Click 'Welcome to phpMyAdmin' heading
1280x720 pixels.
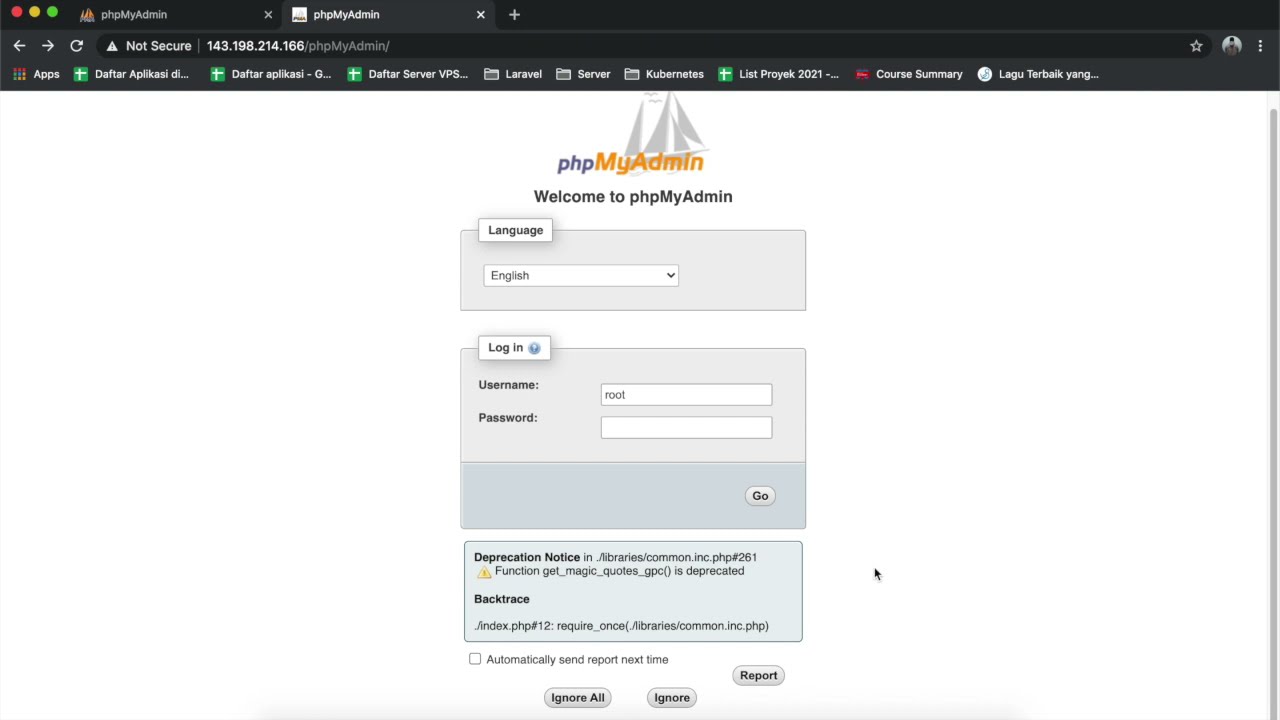click(x=633, y=197)
